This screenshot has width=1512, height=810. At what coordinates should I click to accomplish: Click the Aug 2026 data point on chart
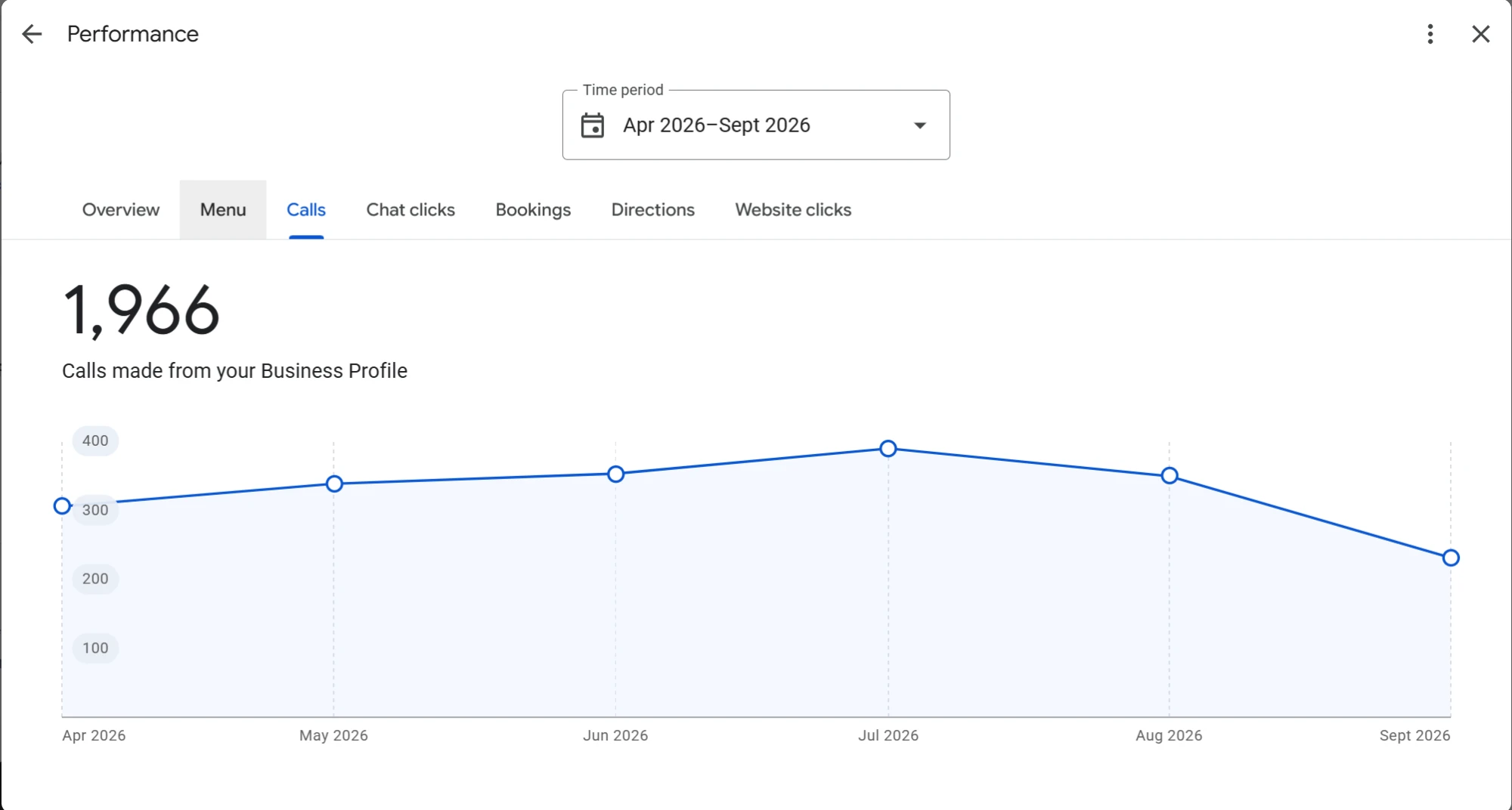1170,475
